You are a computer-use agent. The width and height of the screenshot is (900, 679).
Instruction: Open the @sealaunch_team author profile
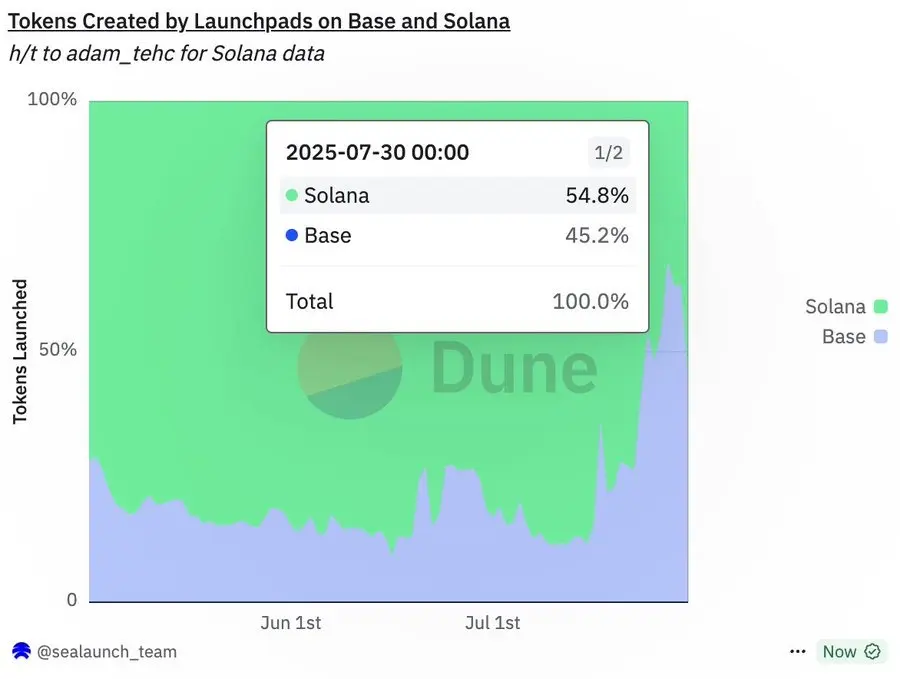[x=107, y=651]
